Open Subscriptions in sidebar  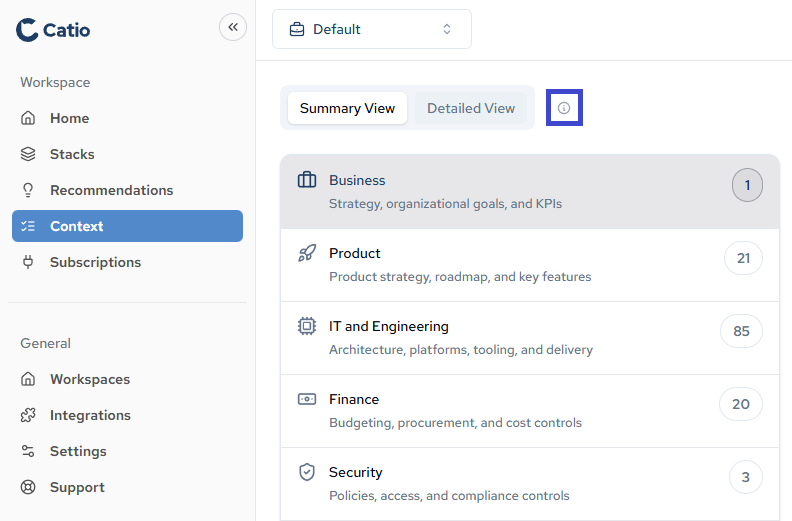[95, 262]
